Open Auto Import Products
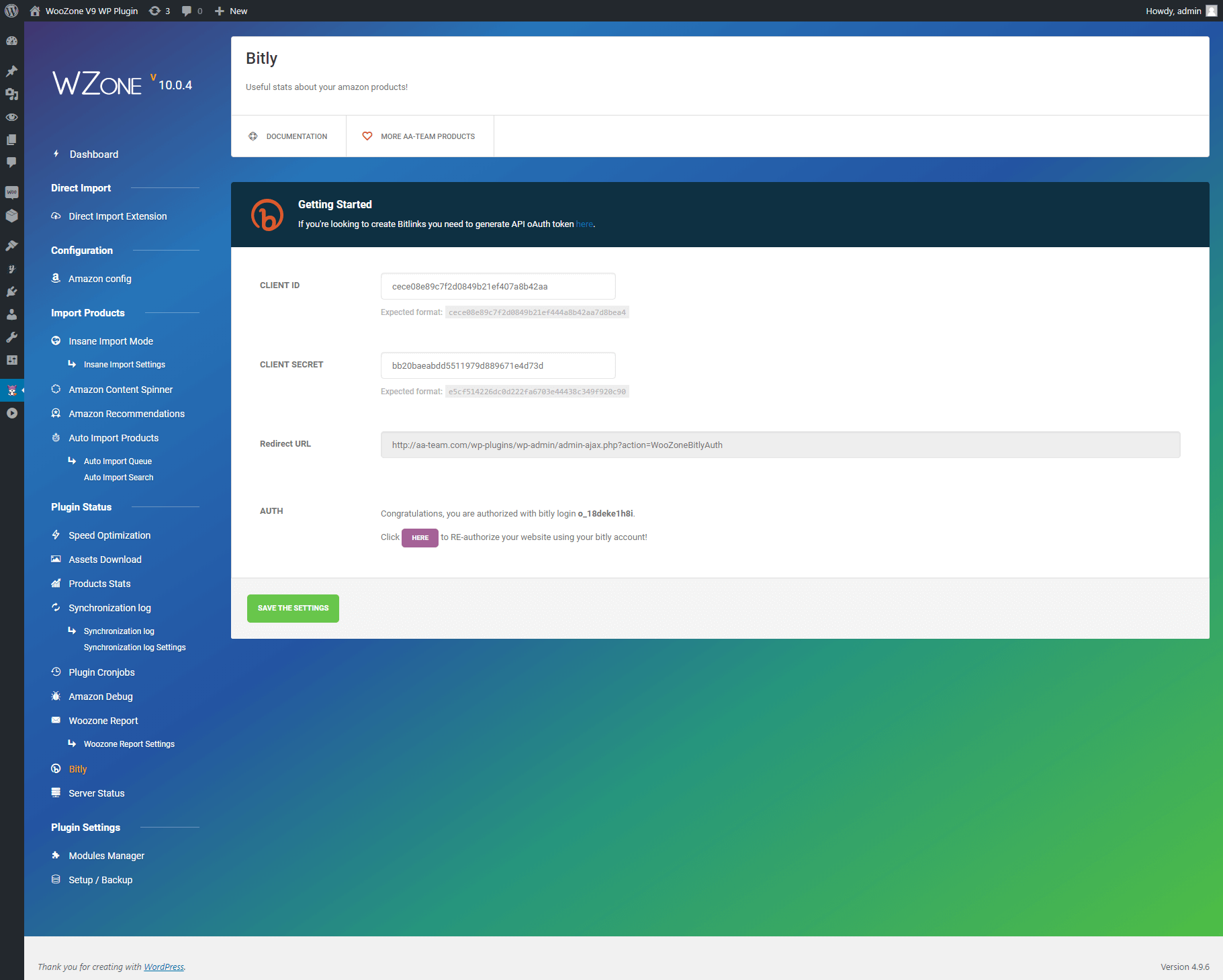The width and height of the screenshot is (1223, 980). tap(114, 438)
